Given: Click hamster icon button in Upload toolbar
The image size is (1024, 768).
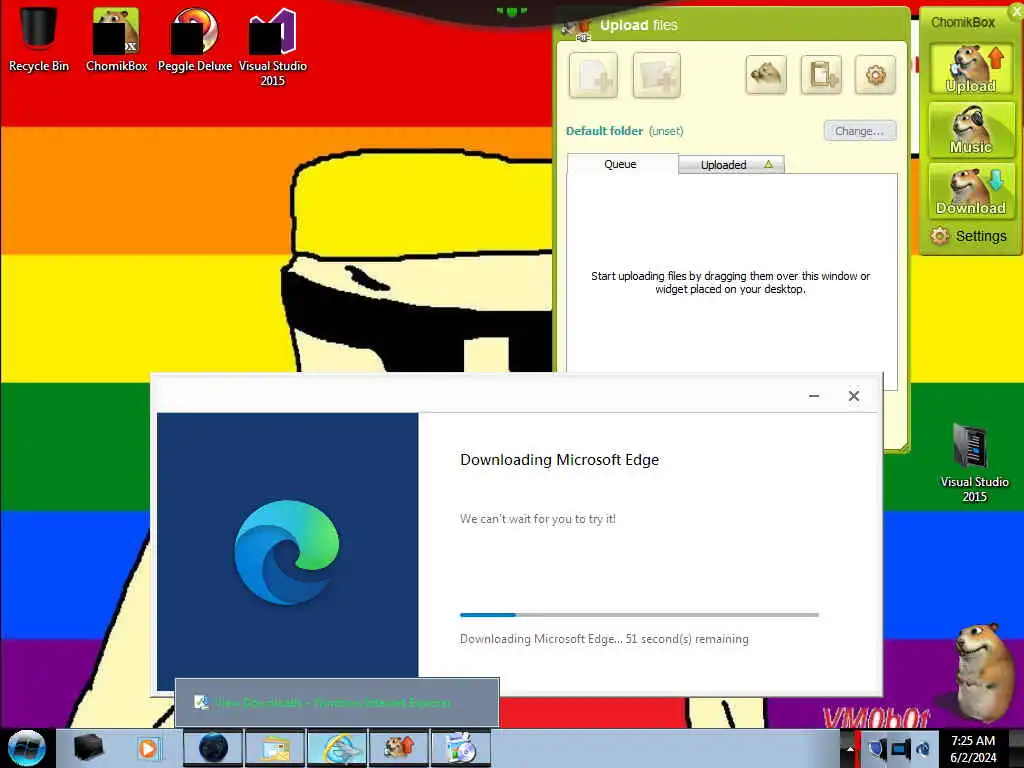Looking at the screenshot, I should point(766,74).
